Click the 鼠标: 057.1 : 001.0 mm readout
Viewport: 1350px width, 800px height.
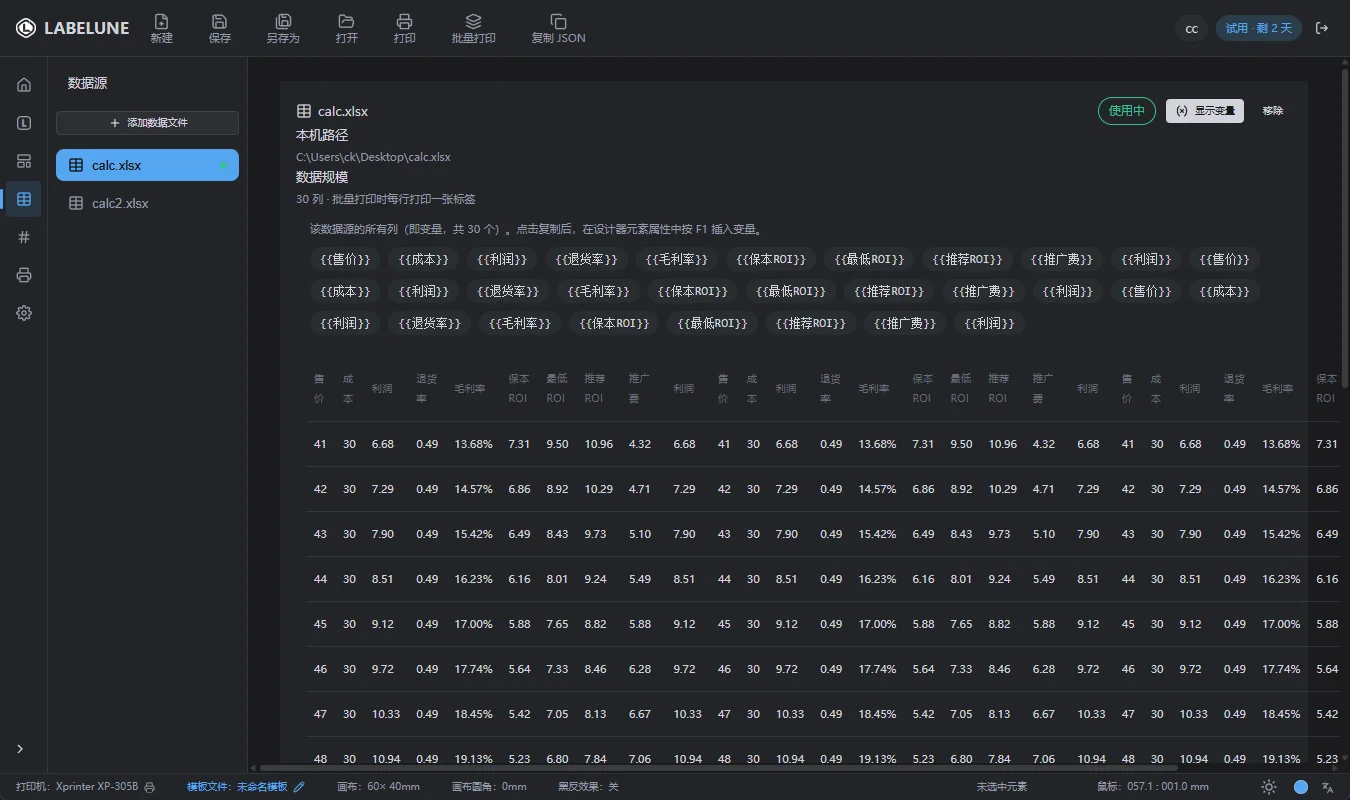(x=1153, y=787)
